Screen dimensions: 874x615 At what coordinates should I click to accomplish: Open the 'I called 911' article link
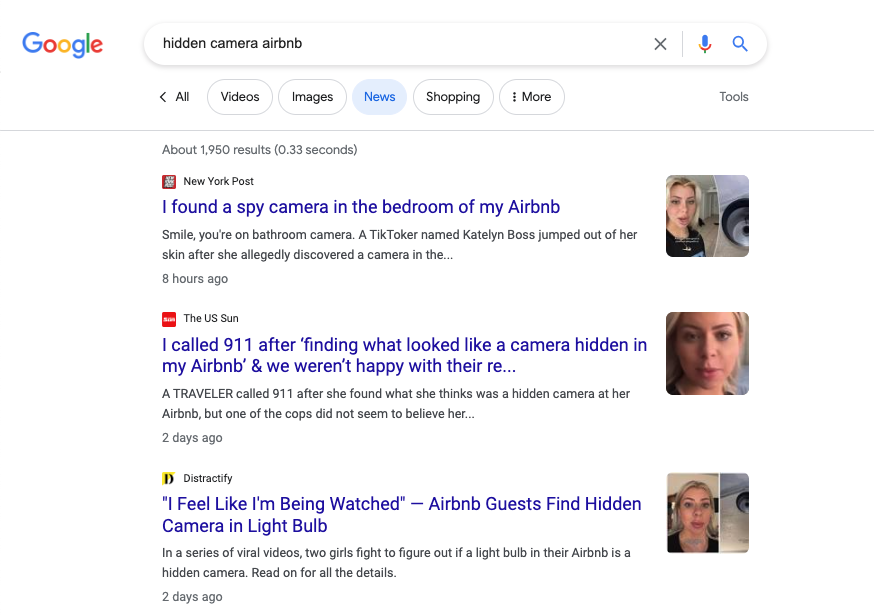(x=404, y=355)
